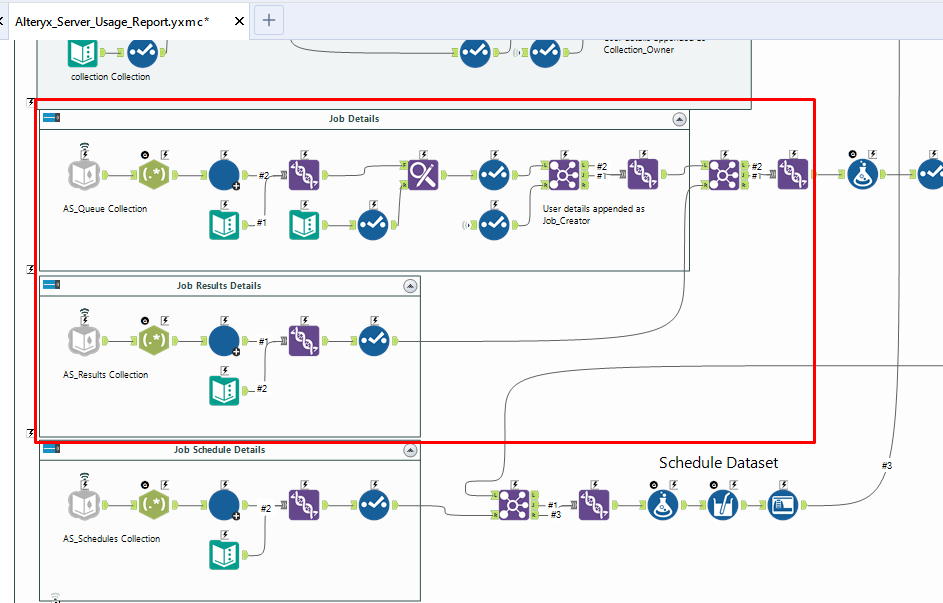Select the first Union tool in Job Details
The width and height of the screenshot is (943, 603).
[x=304, y=174]
